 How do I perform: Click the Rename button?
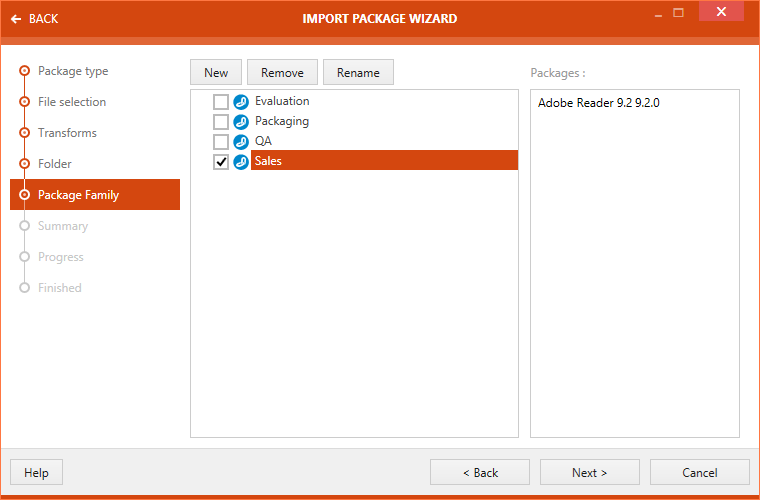point(358,73)
